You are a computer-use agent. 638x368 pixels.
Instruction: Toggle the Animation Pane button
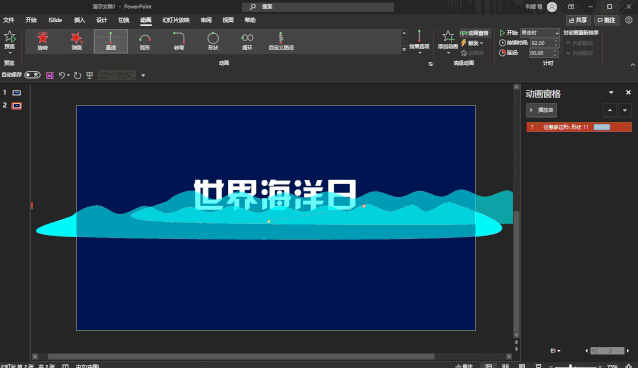click(474, 33)
